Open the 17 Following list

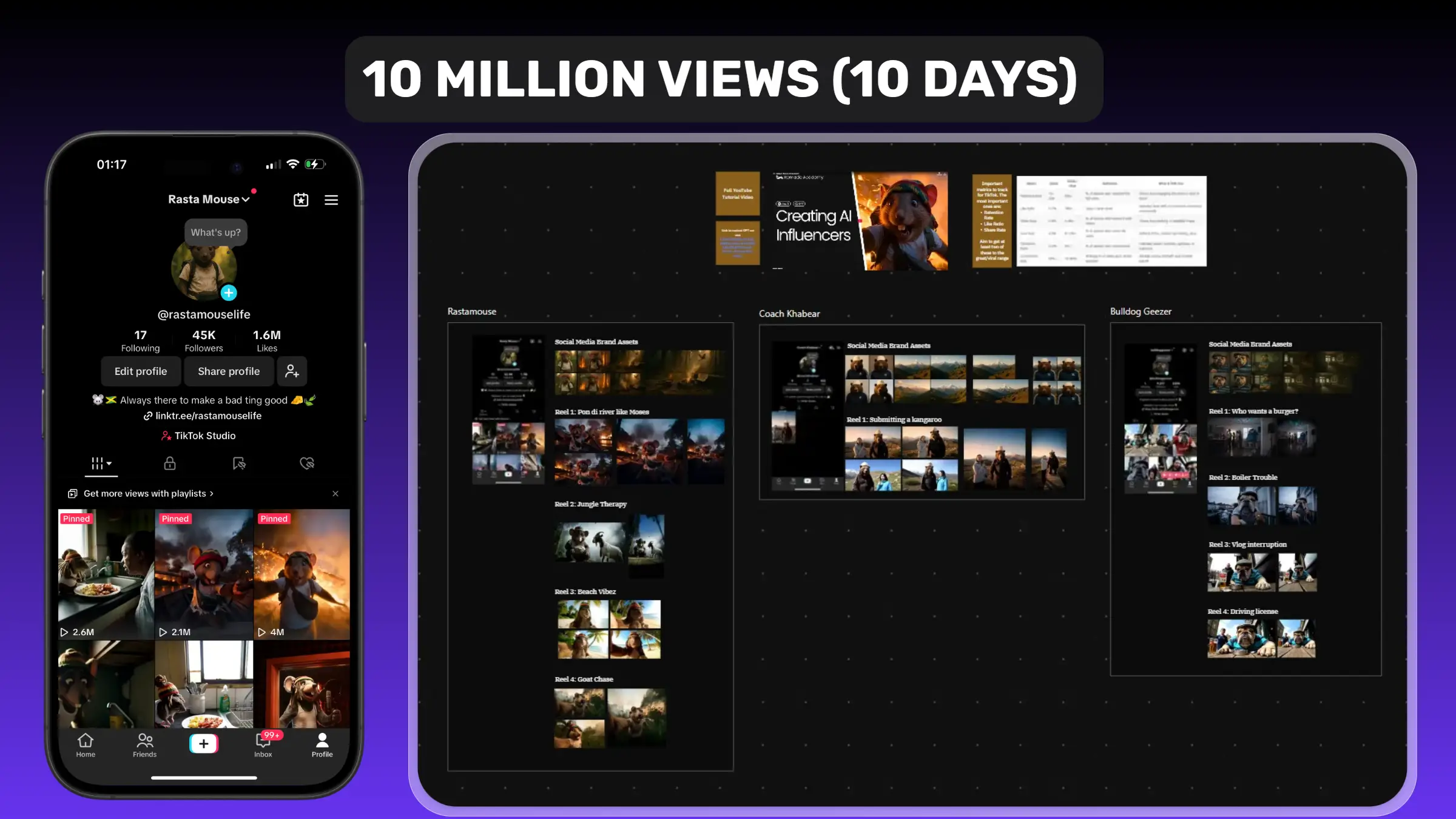(x=140, y=341)
